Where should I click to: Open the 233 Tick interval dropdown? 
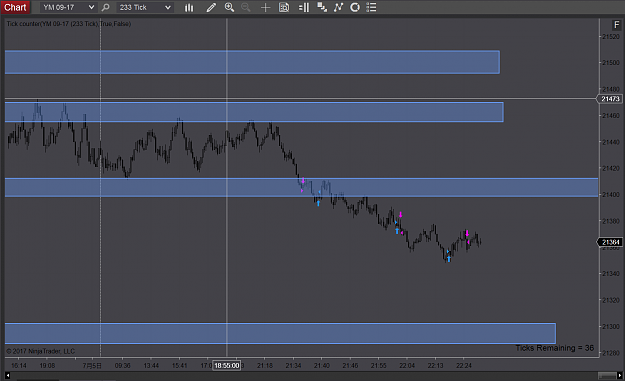pyautogui.click(x=145, y=7)
